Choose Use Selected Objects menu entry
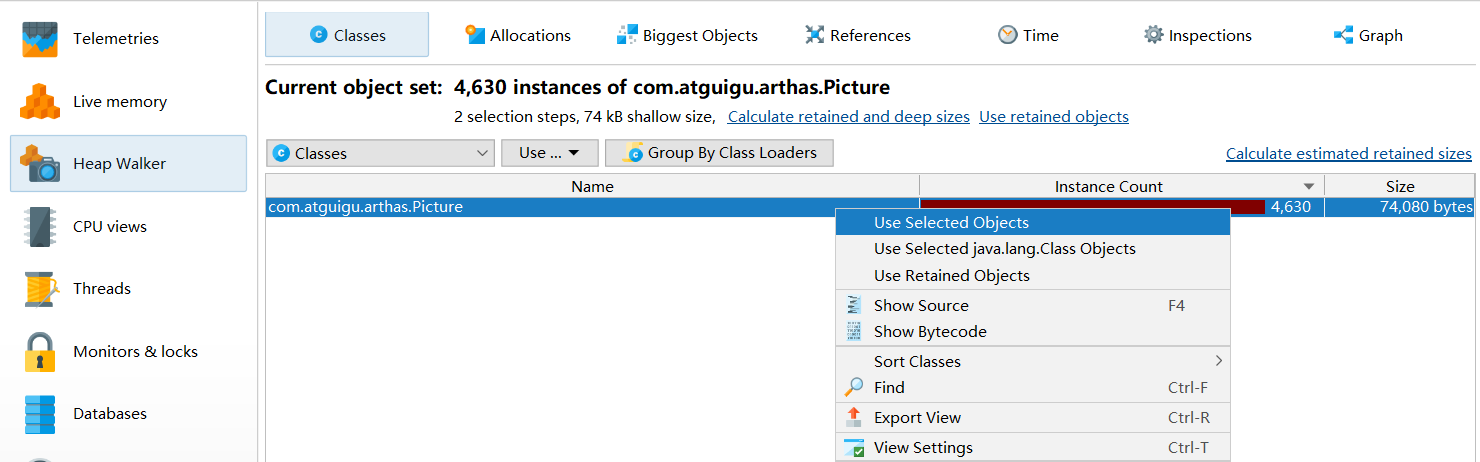This screenshot has height=462, width=1480. [951, 223]
